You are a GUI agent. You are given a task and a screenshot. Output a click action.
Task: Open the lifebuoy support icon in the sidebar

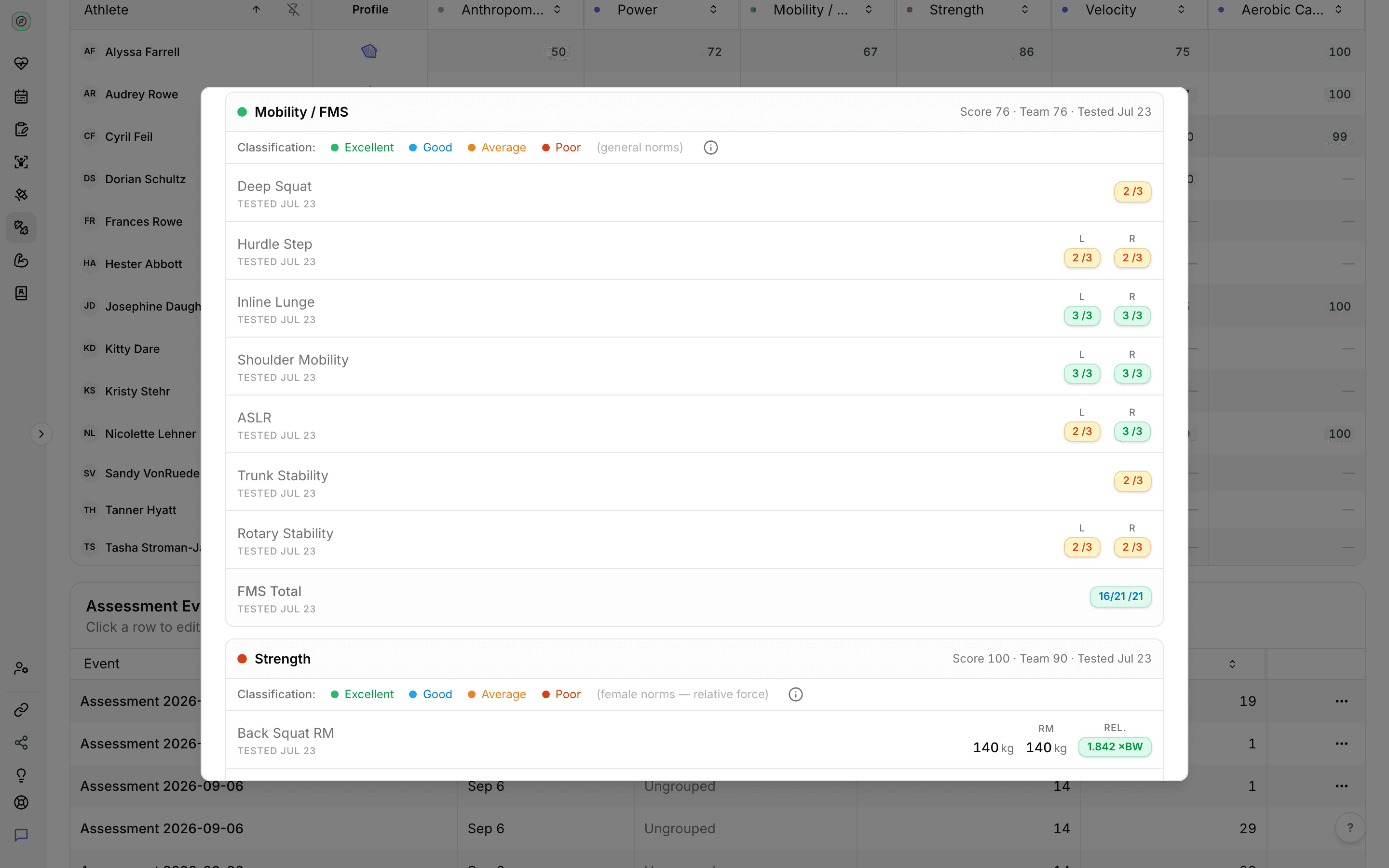coord(21,802)
